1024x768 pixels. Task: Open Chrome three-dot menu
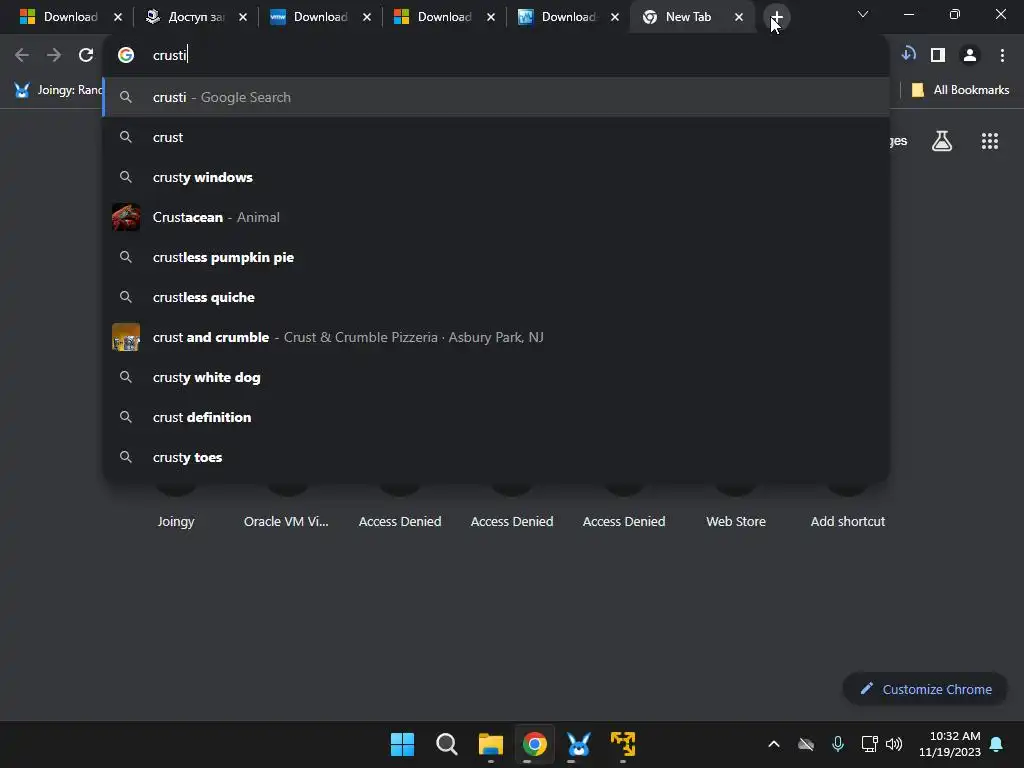1002,55
